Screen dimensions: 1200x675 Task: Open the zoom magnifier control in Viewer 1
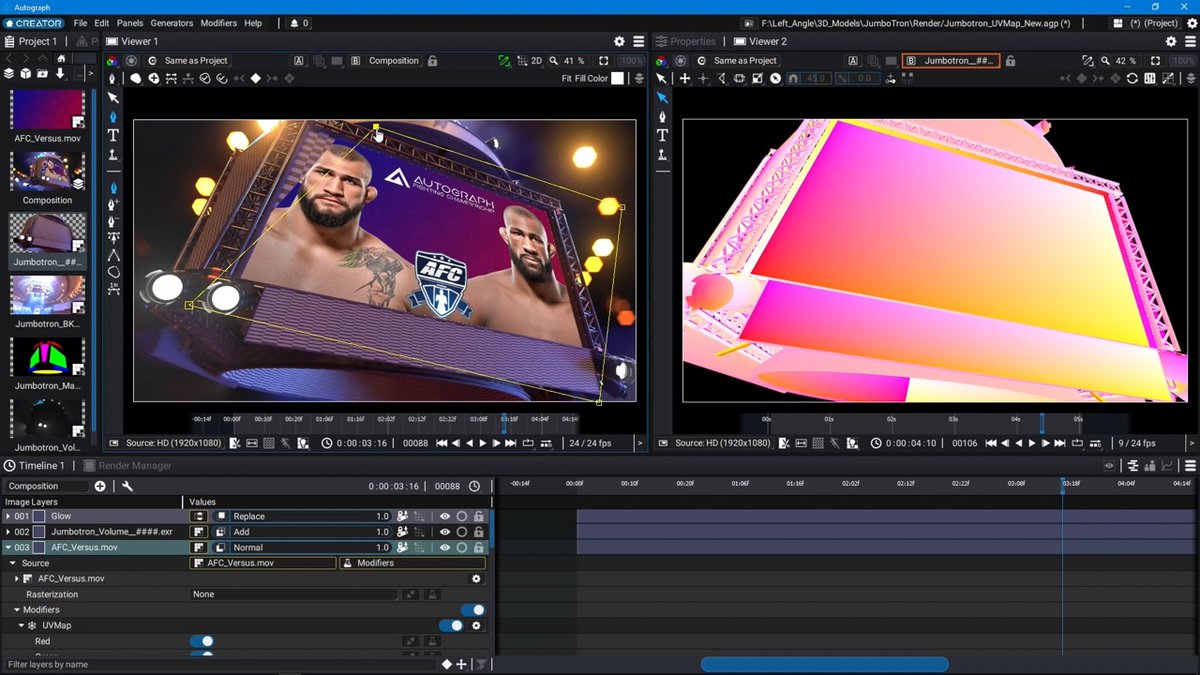554,60
